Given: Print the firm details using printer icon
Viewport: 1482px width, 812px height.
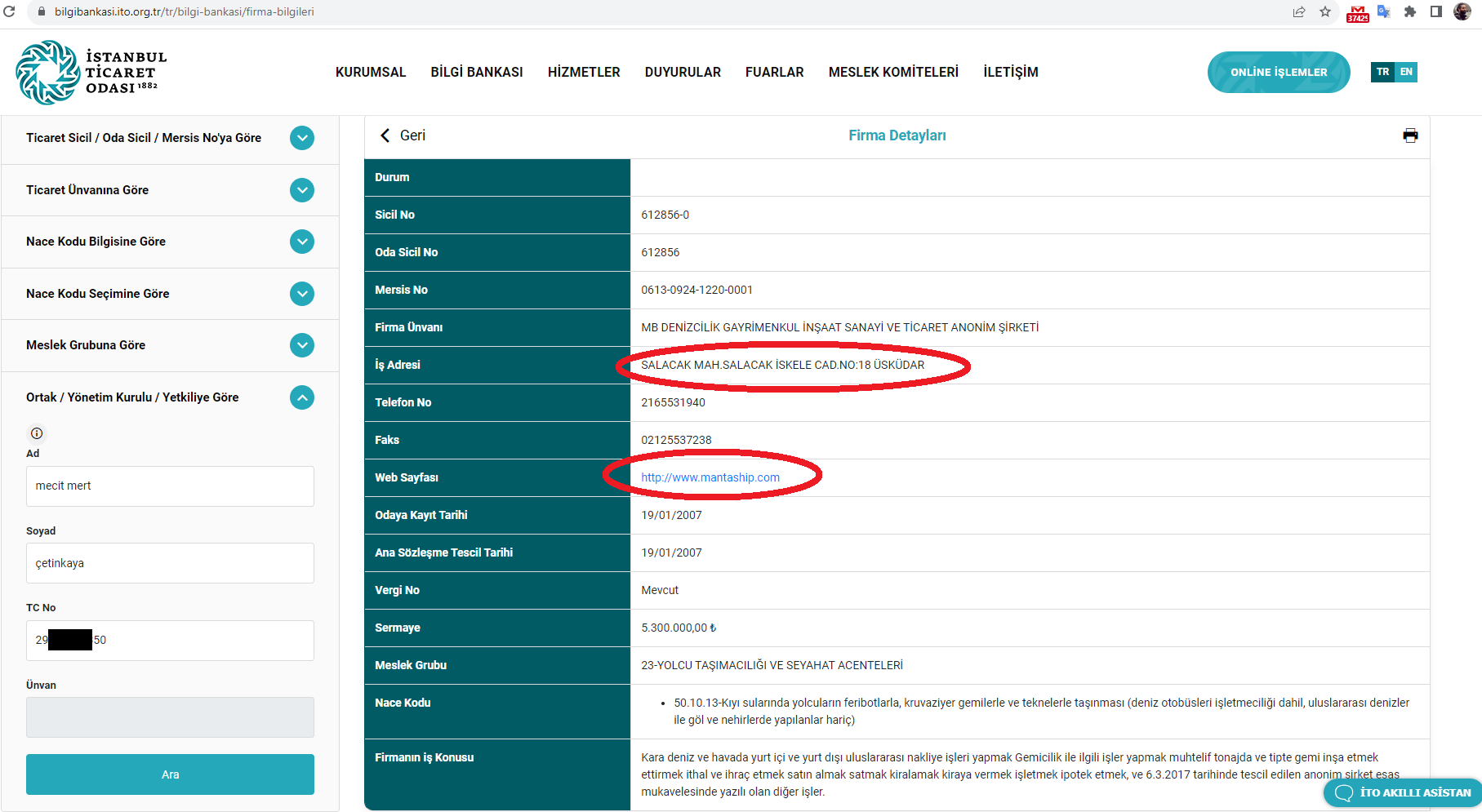Looking at the screenshot, I should 1410,135.
